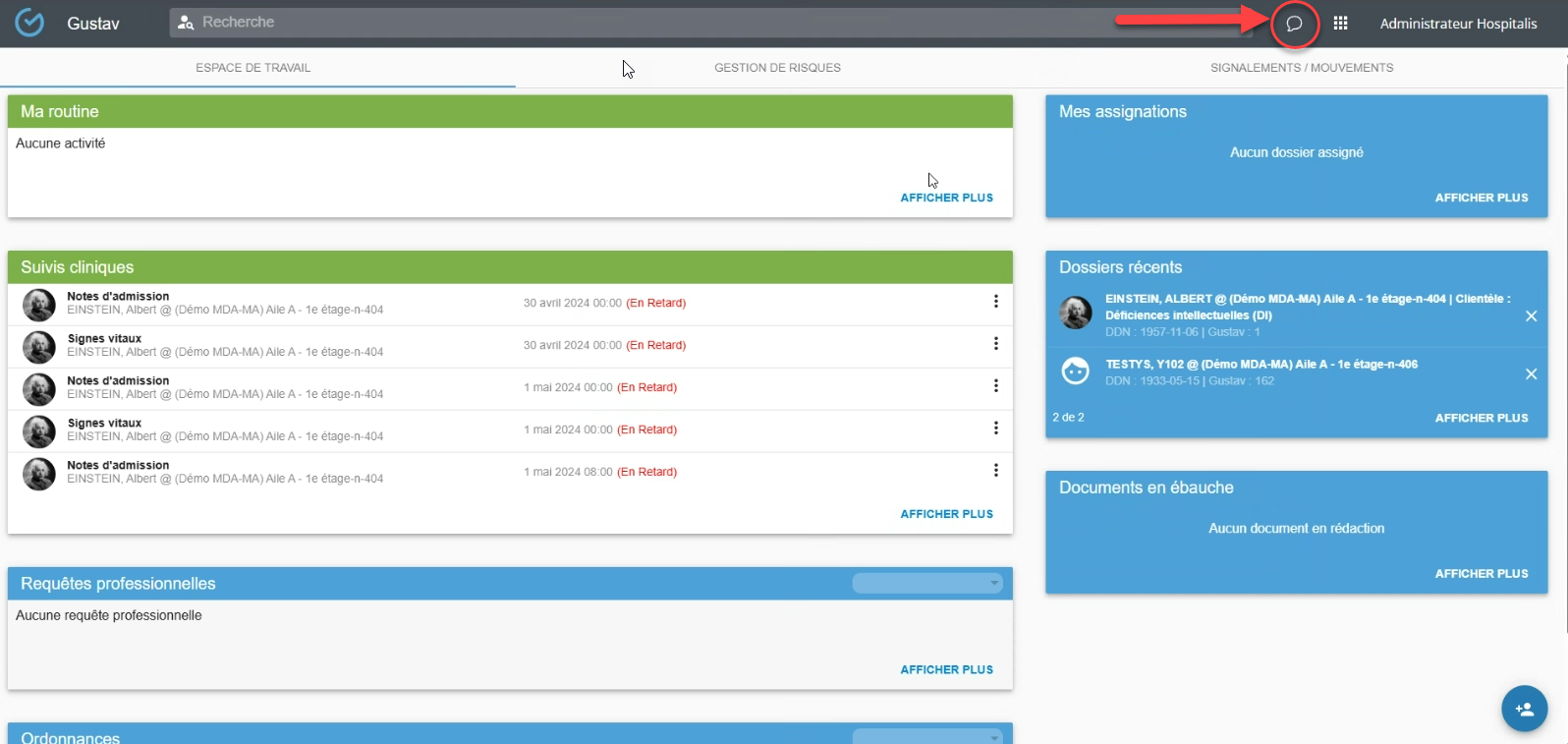Screen dimensions: 1568x744
Task: Open options for 1 mai 08:00 Notes d'admission
Action: [x=995, y=471]
